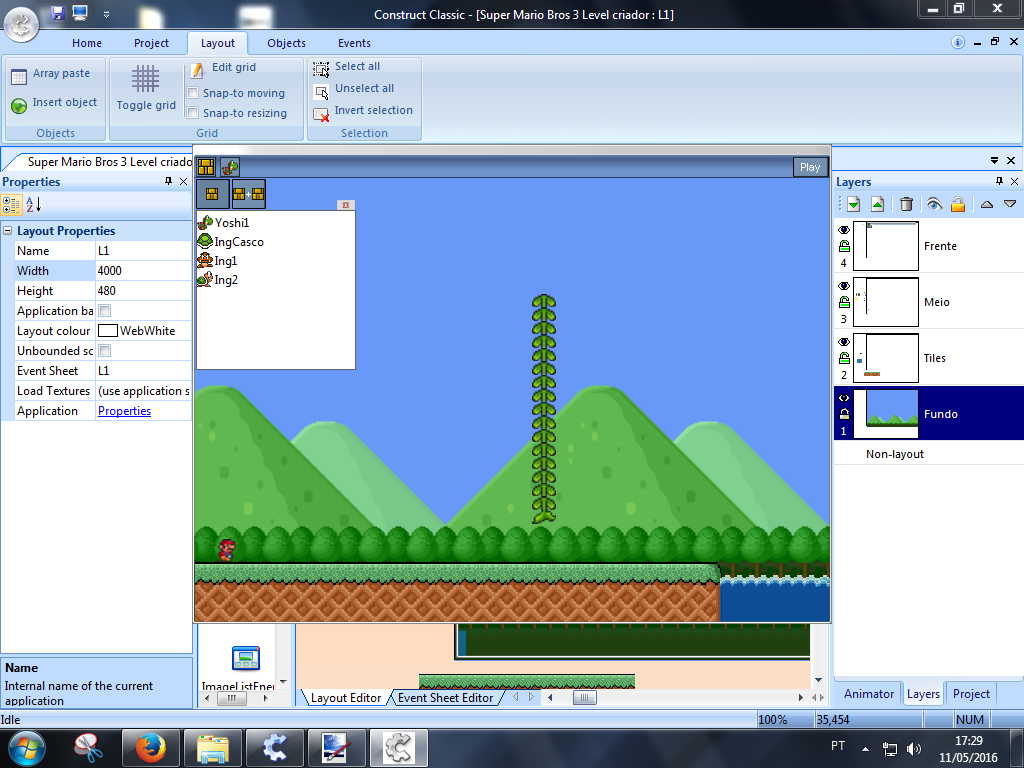Toggle the Application background checkbox
1024x768 pixels.
click(x=104, y=311)
